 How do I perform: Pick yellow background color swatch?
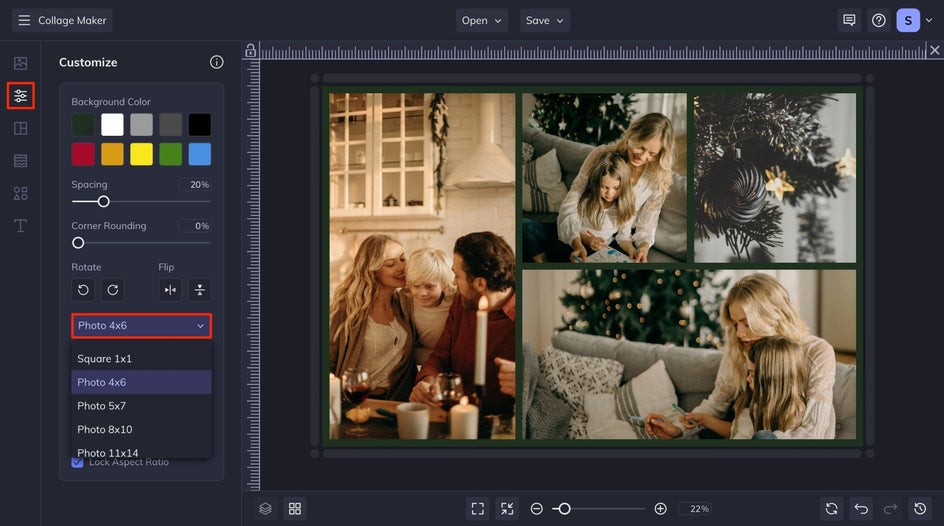click(141, 154)
